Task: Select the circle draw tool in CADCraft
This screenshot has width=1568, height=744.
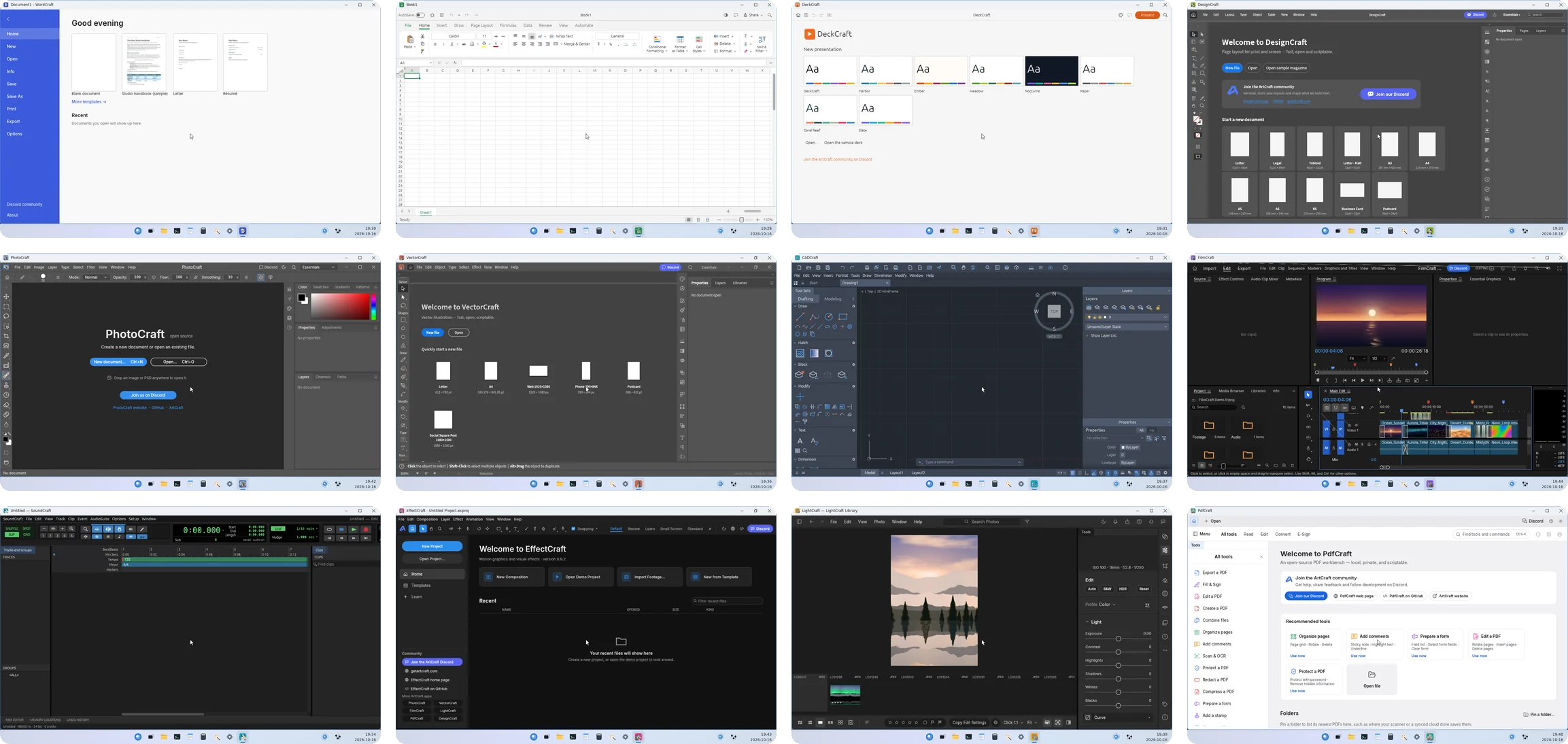Action: [x=829, y=317]
